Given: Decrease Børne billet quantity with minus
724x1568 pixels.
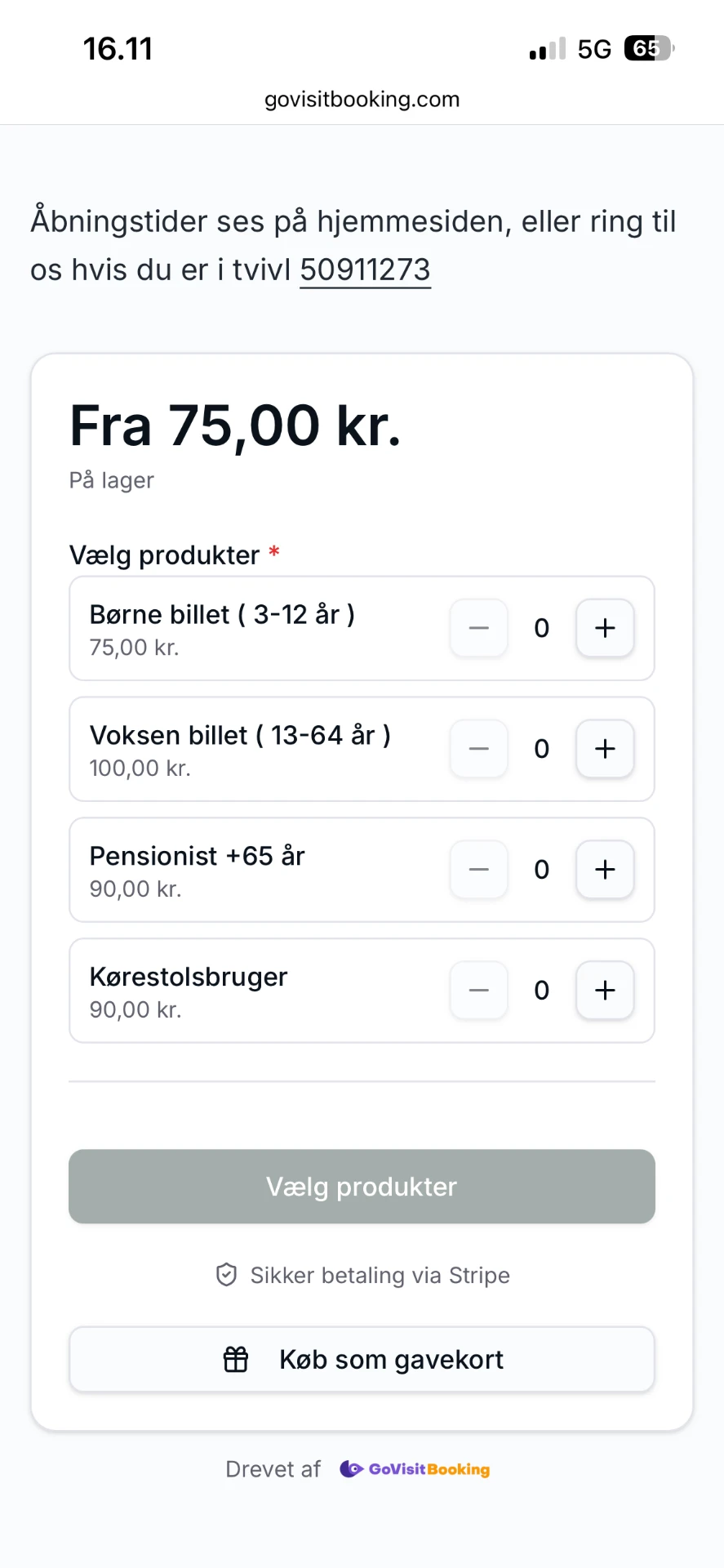Looking at the screenshot, I should [x=479, y=628].
